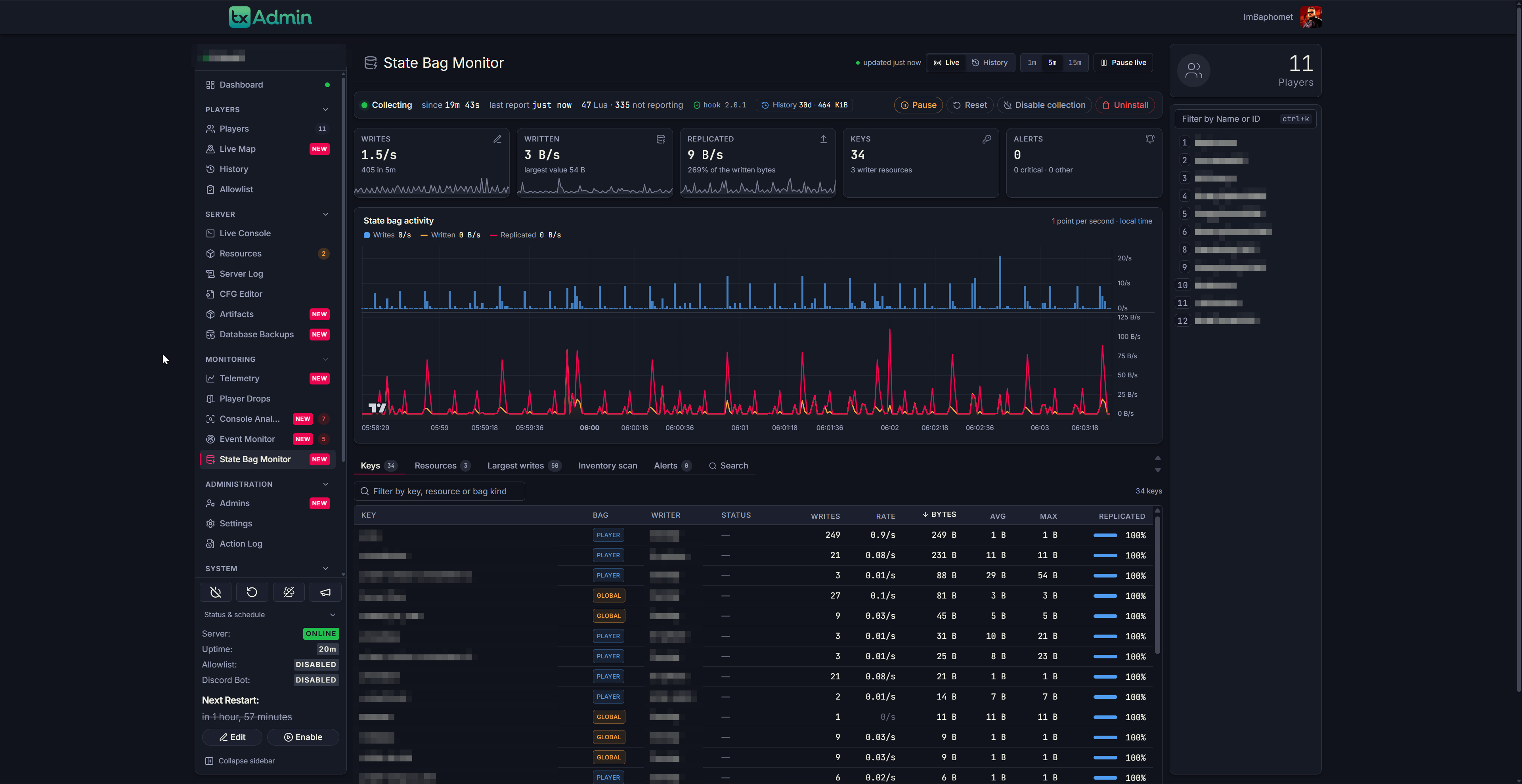The width and height of the screenshot is (1522, 784).
Task: Collapse the PLAYERS sidebar section
Action: (x=325, y=110)
